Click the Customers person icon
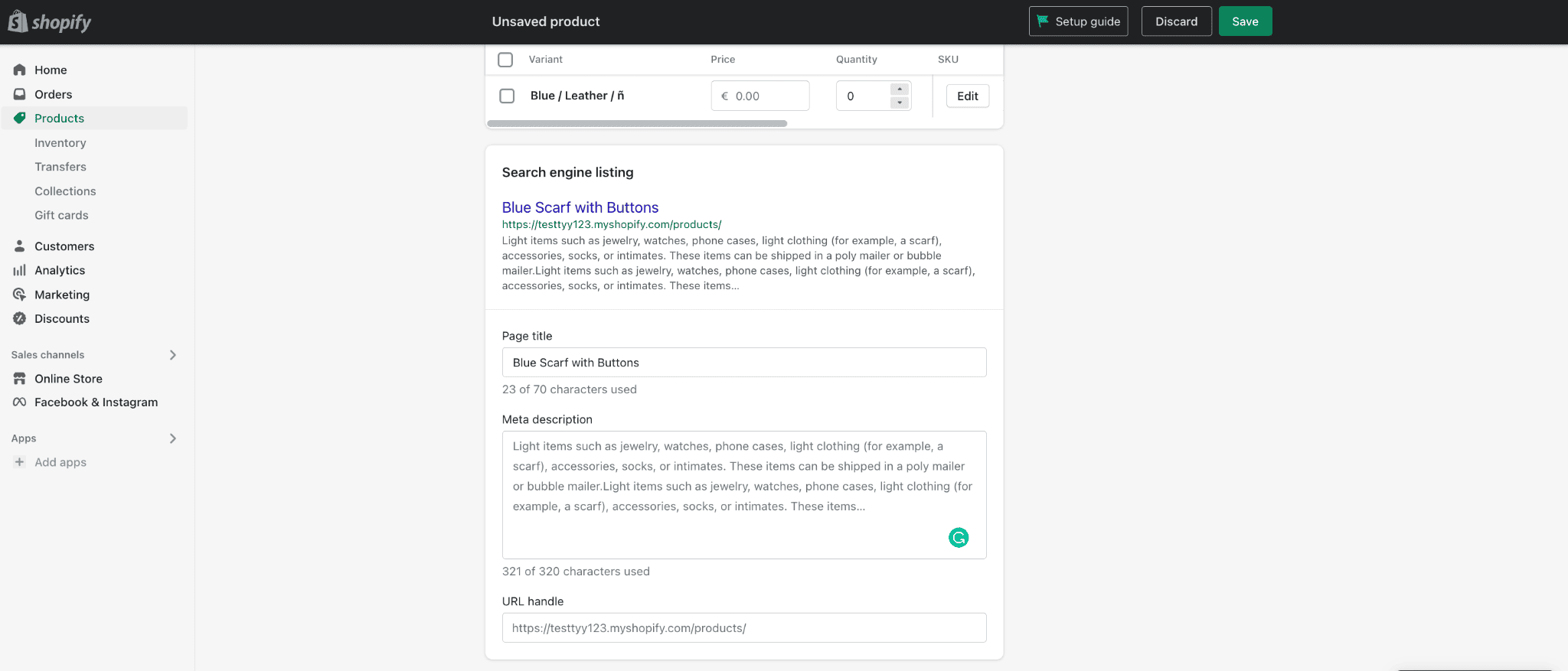Viewport: 1568px width, 671px height. pyautogui.click(x=20, y=246)
